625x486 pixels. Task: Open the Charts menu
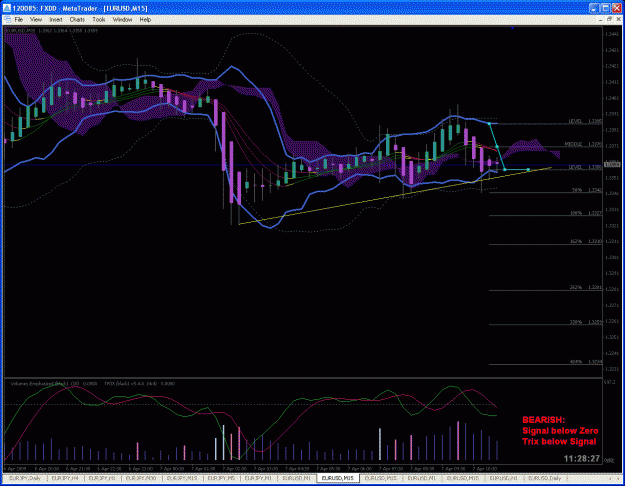pos(77,20)
